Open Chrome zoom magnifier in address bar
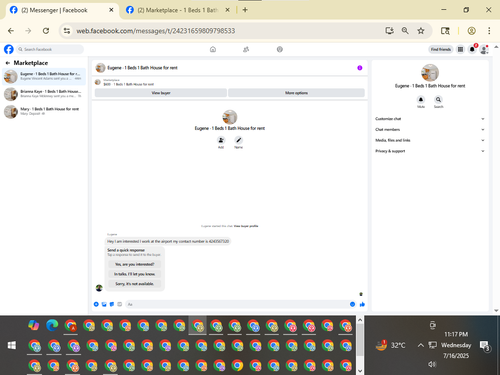Screen dimensions: 500x375 click(405, 31)
